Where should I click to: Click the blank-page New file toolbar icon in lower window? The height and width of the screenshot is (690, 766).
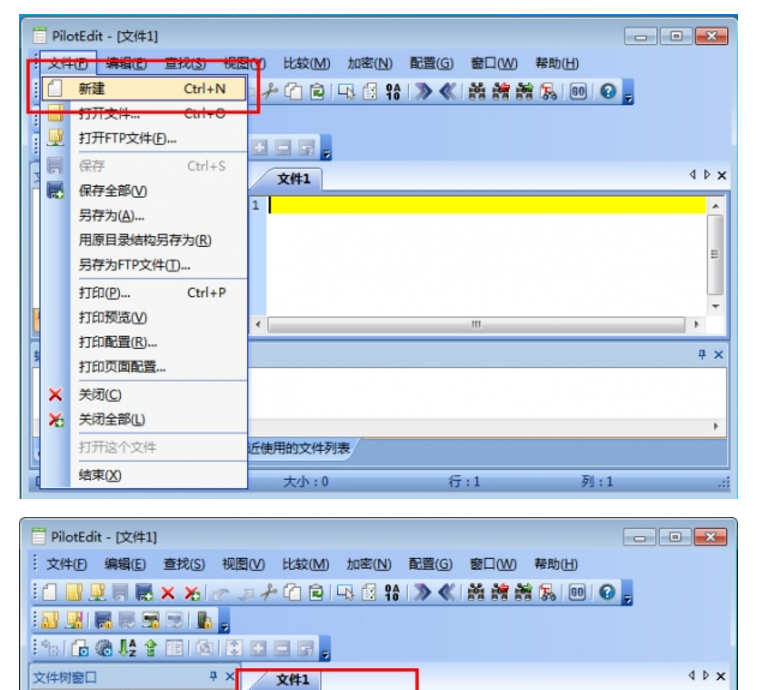48,592
